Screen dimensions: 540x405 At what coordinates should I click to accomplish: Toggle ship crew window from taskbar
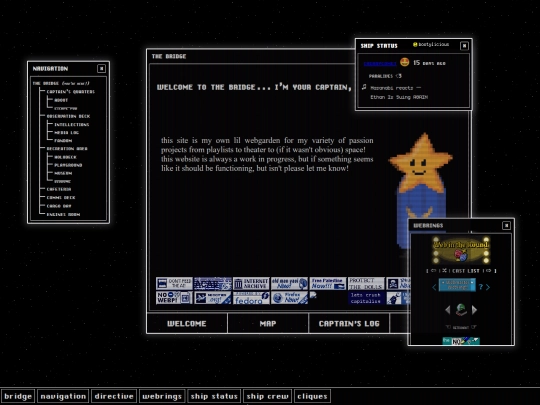click(268, 396)
